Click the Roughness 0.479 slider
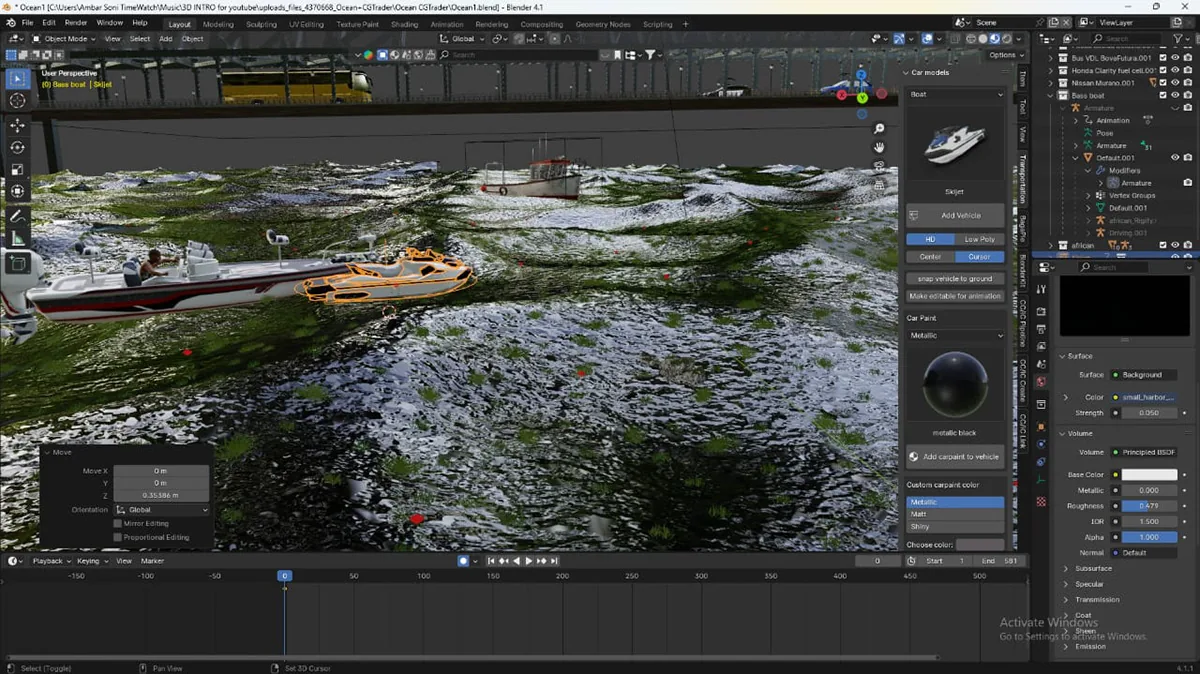The width and height of the screenshot is (1200, 674). 1149,506
